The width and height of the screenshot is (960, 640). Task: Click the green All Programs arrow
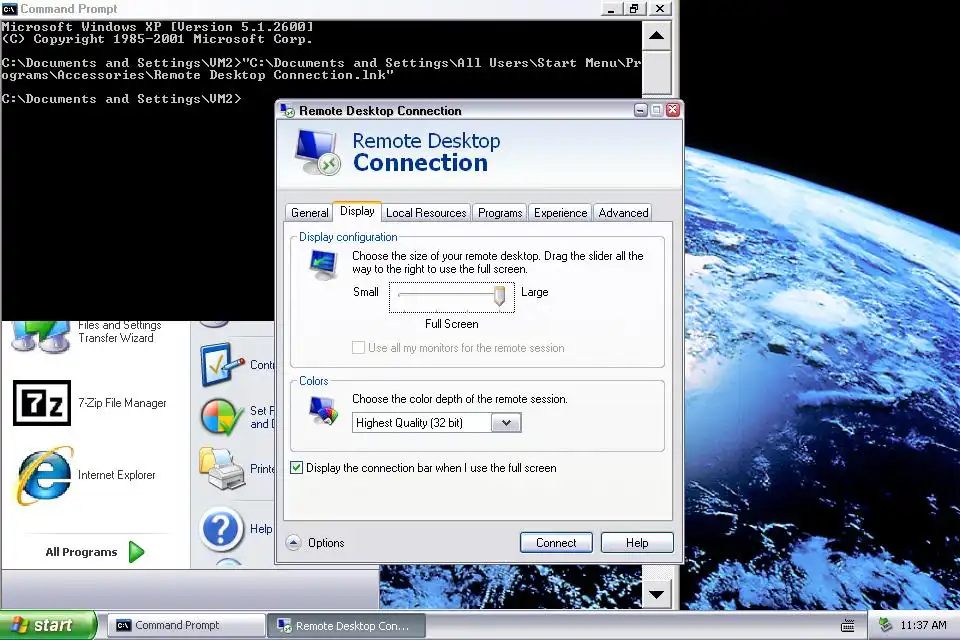(x=137, y=552)
